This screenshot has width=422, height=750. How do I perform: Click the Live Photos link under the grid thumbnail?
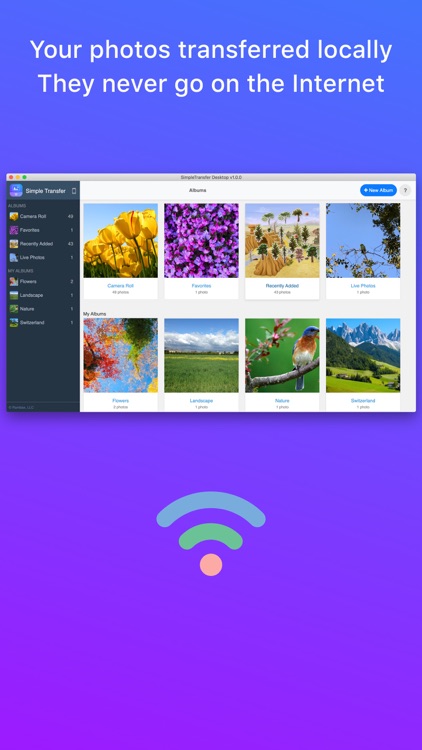click(363, 286)
